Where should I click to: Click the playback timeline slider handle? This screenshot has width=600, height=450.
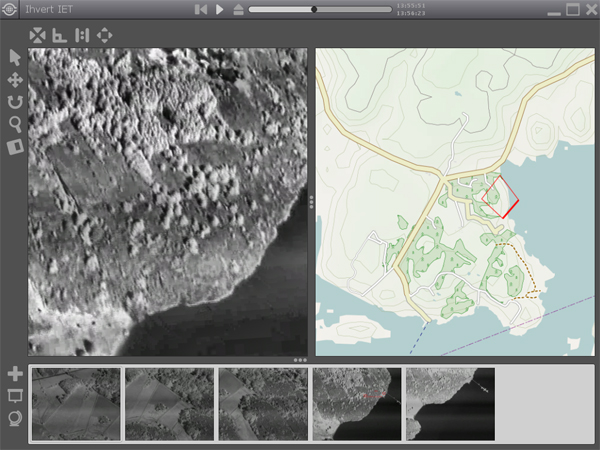pos(314,10)
